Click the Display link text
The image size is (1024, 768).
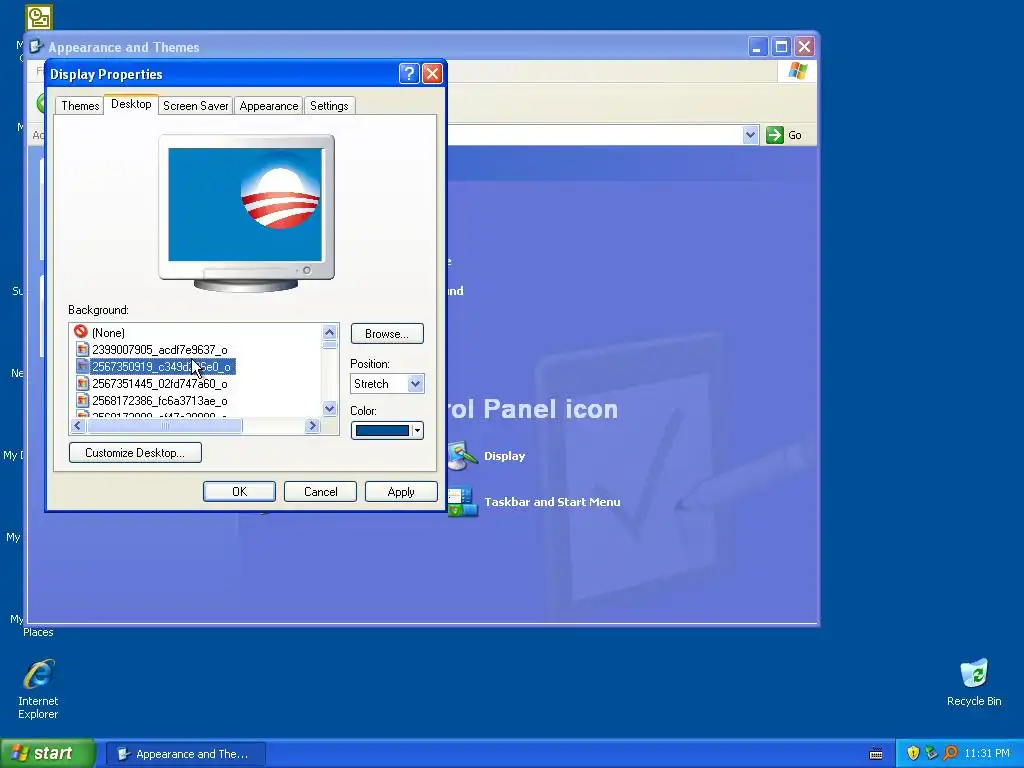point(504,456)
